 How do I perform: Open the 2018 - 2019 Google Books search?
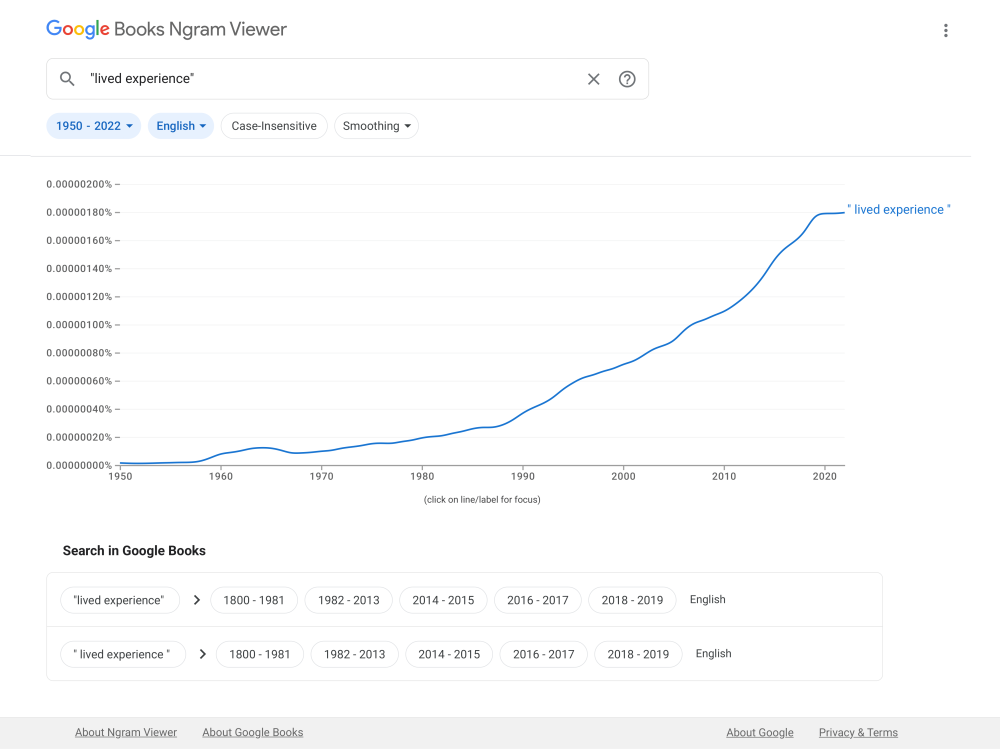pos(632,600)
